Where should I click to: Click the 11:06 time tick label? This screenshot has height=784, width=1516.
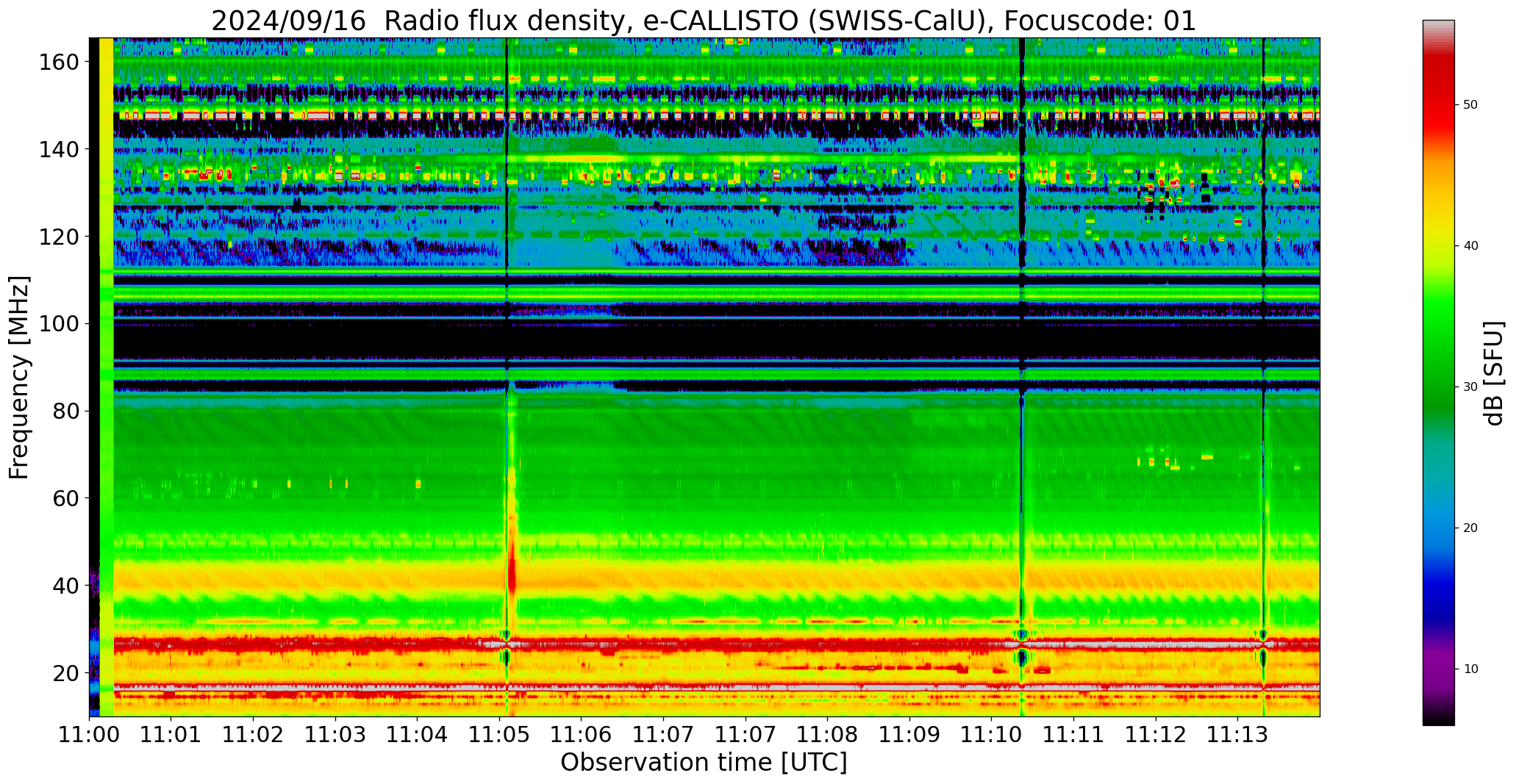click(582, 734)
